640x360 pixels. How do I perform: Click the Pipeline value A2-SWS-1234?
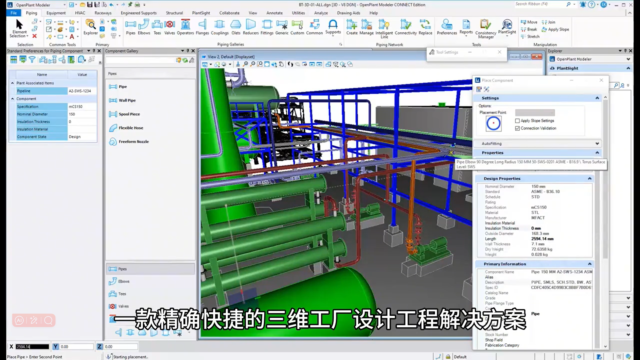[82, 91]
